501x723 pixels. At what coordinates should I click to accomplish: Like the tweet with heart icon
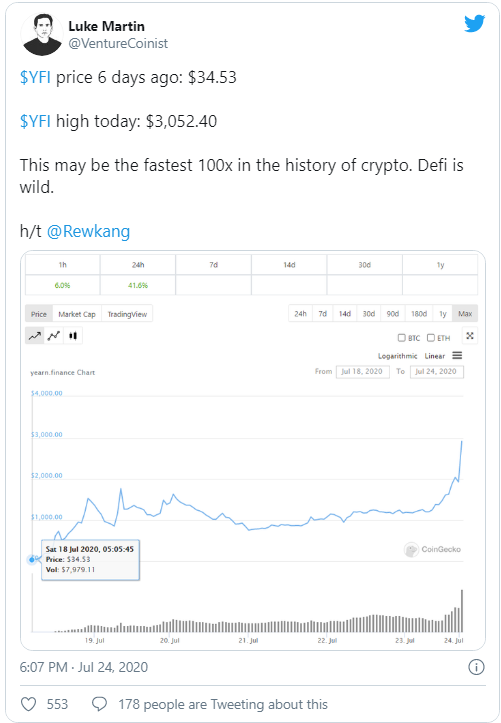click(29, 704)
